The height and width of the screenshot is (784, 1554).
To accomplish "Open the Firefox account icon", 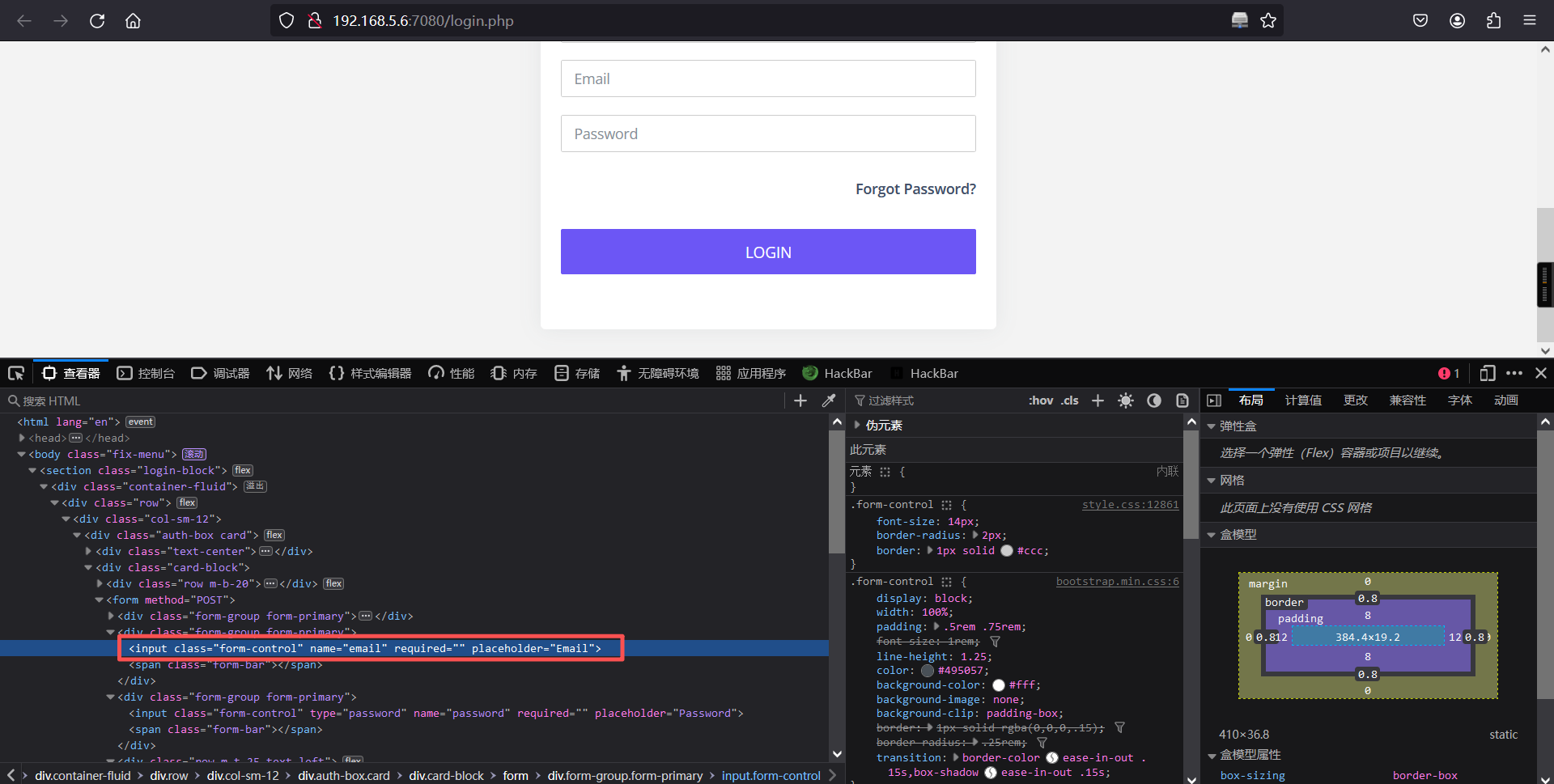I will (1457, 20).
